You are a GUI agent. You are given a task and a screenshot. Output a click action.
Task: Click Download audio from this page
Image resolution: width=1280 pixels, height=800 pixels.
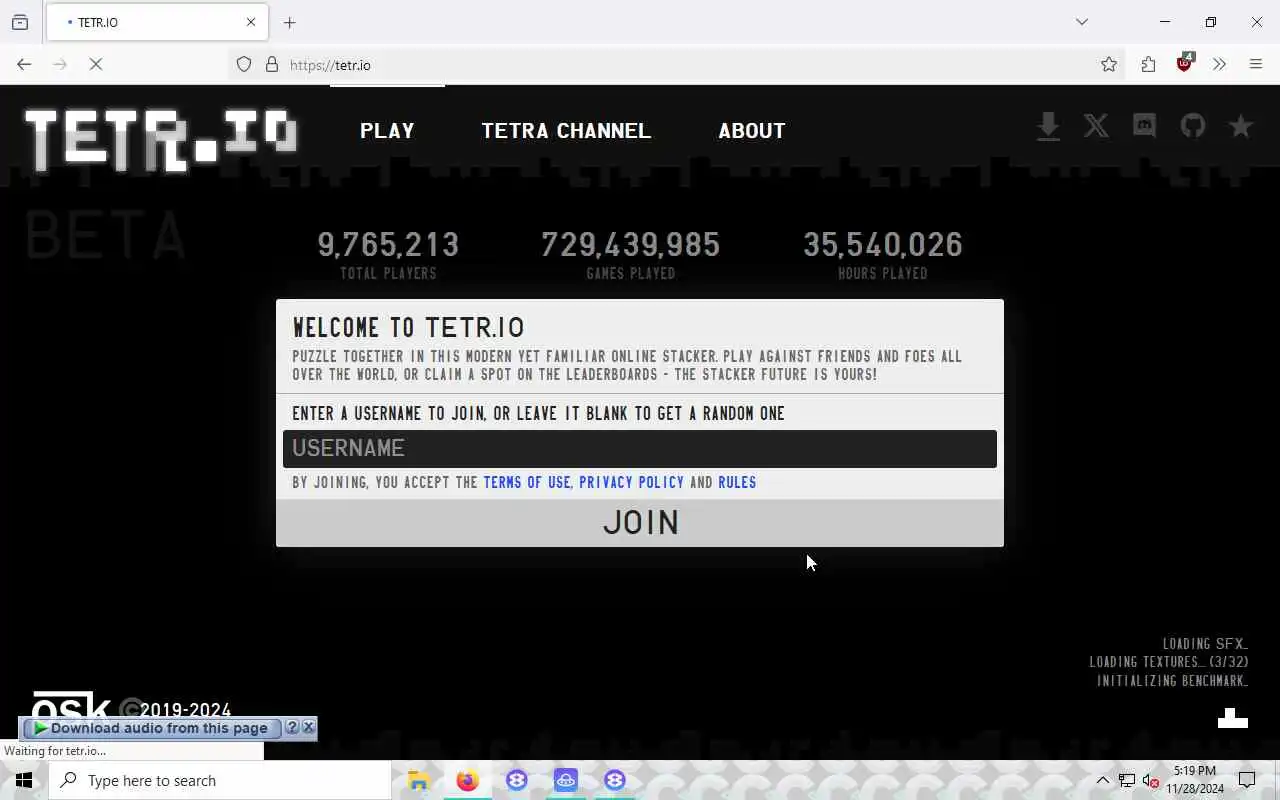coord(150,728)
